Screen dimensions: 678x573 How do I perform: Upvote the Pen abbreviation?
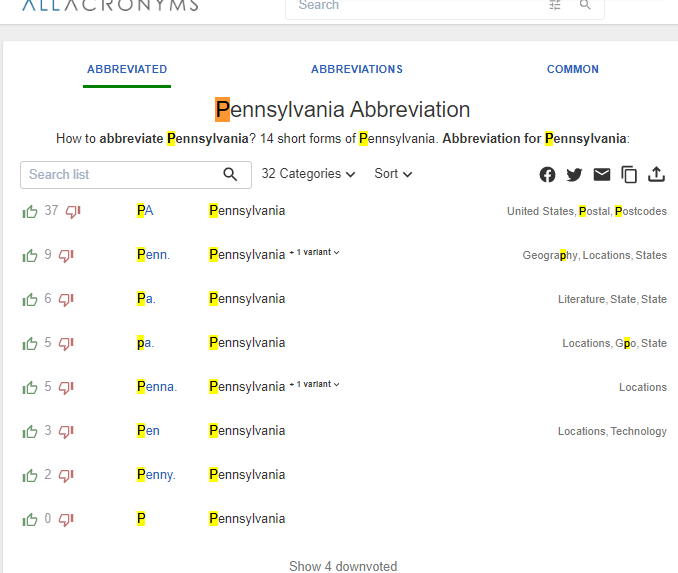coord(30,432)
